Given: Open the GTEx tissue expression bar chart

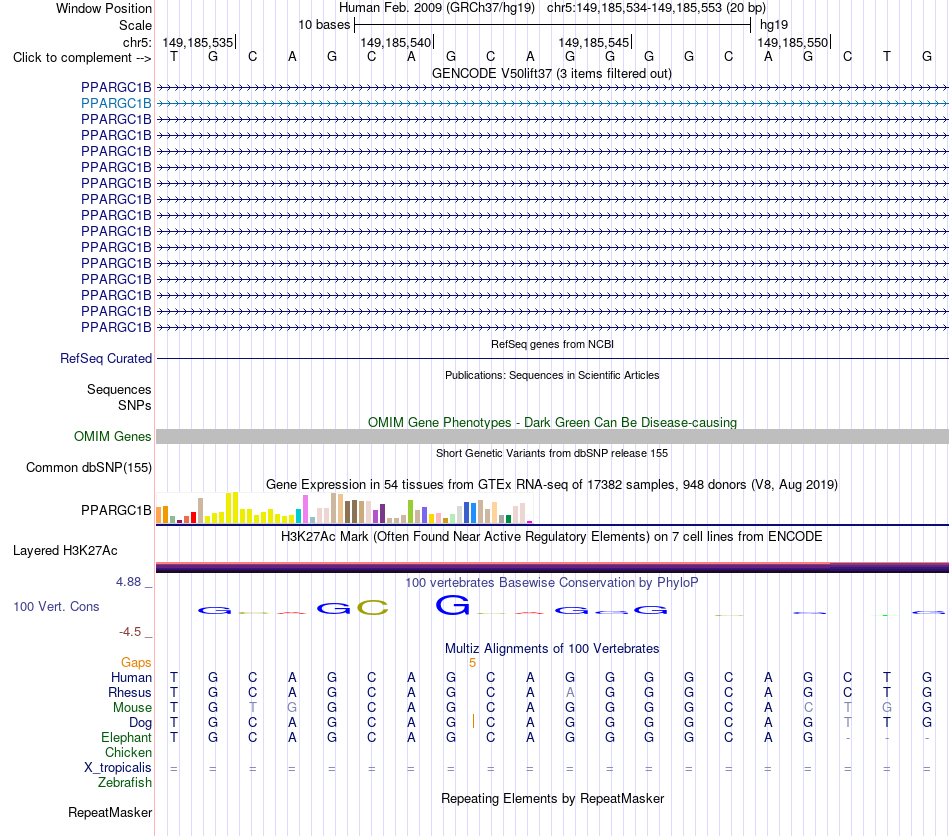Looking at the screenshot, I should pyautogui.click(x=344, y=508).
